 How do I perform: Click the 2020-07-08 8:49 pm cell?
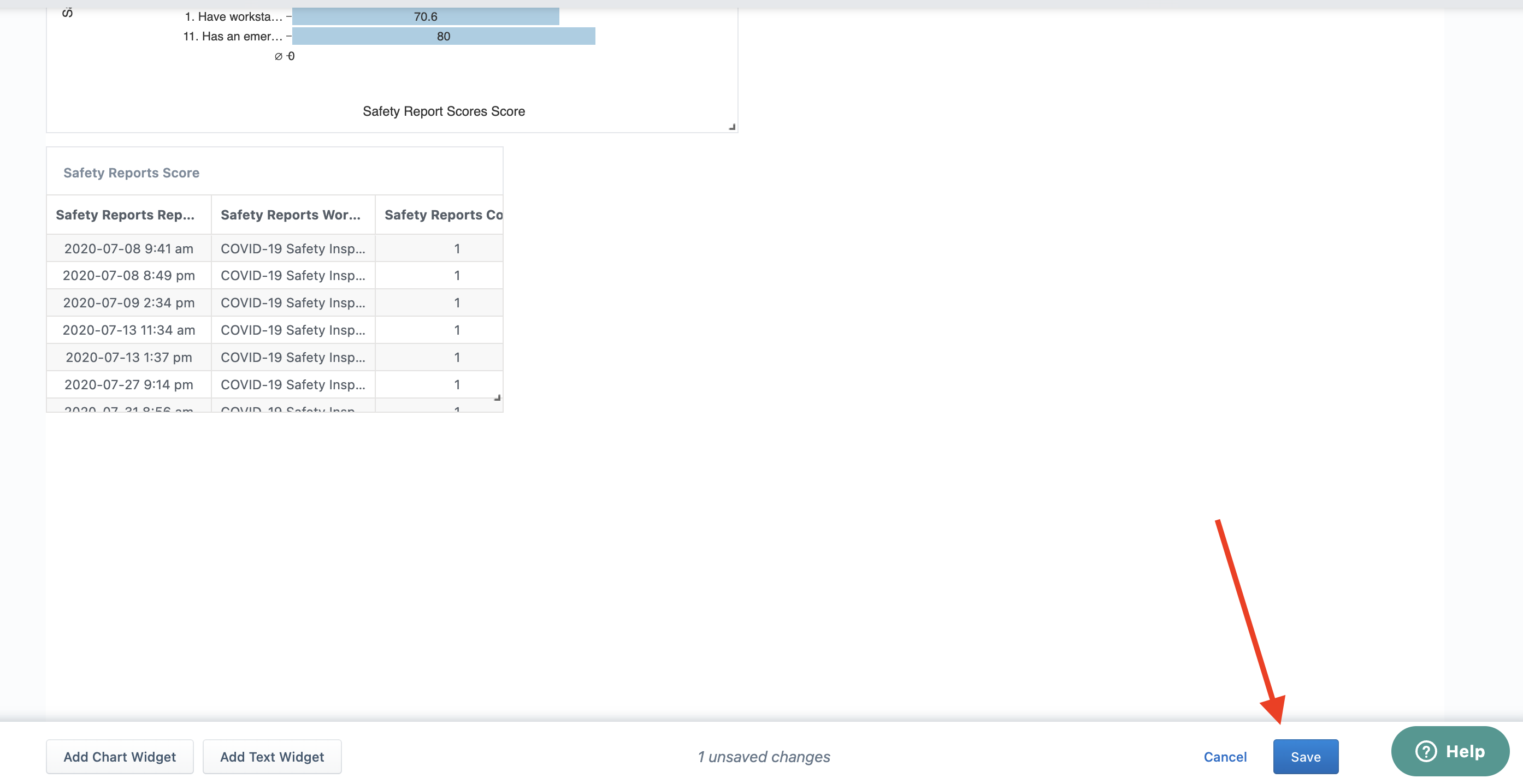tap(128, 275)
